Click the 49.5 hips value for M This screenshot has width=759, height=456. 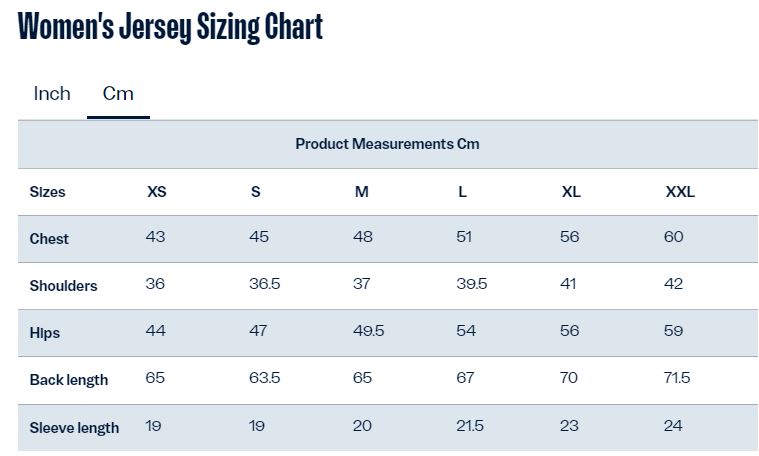[368, 331]
